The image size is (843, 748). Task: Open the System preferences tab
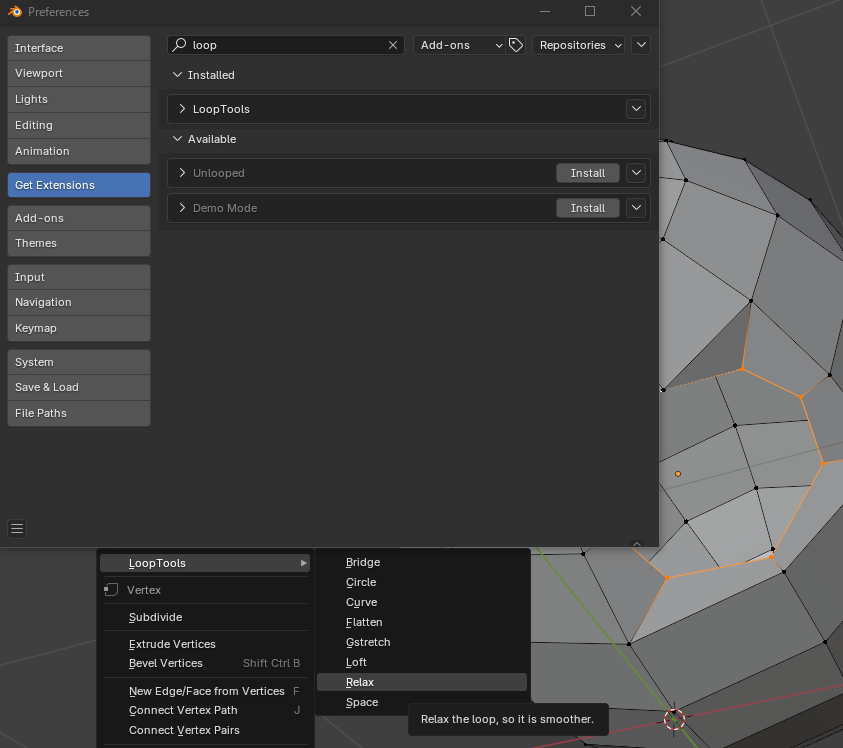79,362
